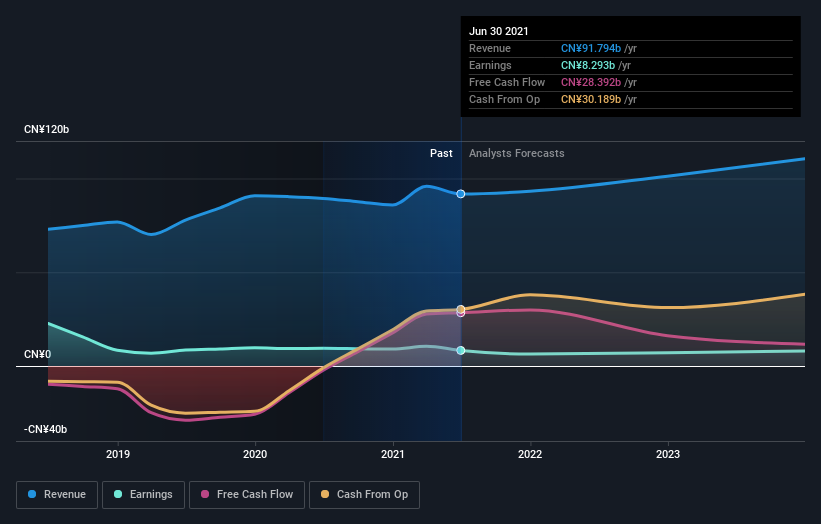Click the -CN¥40b y-axis label
This screenshot has height=524, width=821.
(46, 429)
